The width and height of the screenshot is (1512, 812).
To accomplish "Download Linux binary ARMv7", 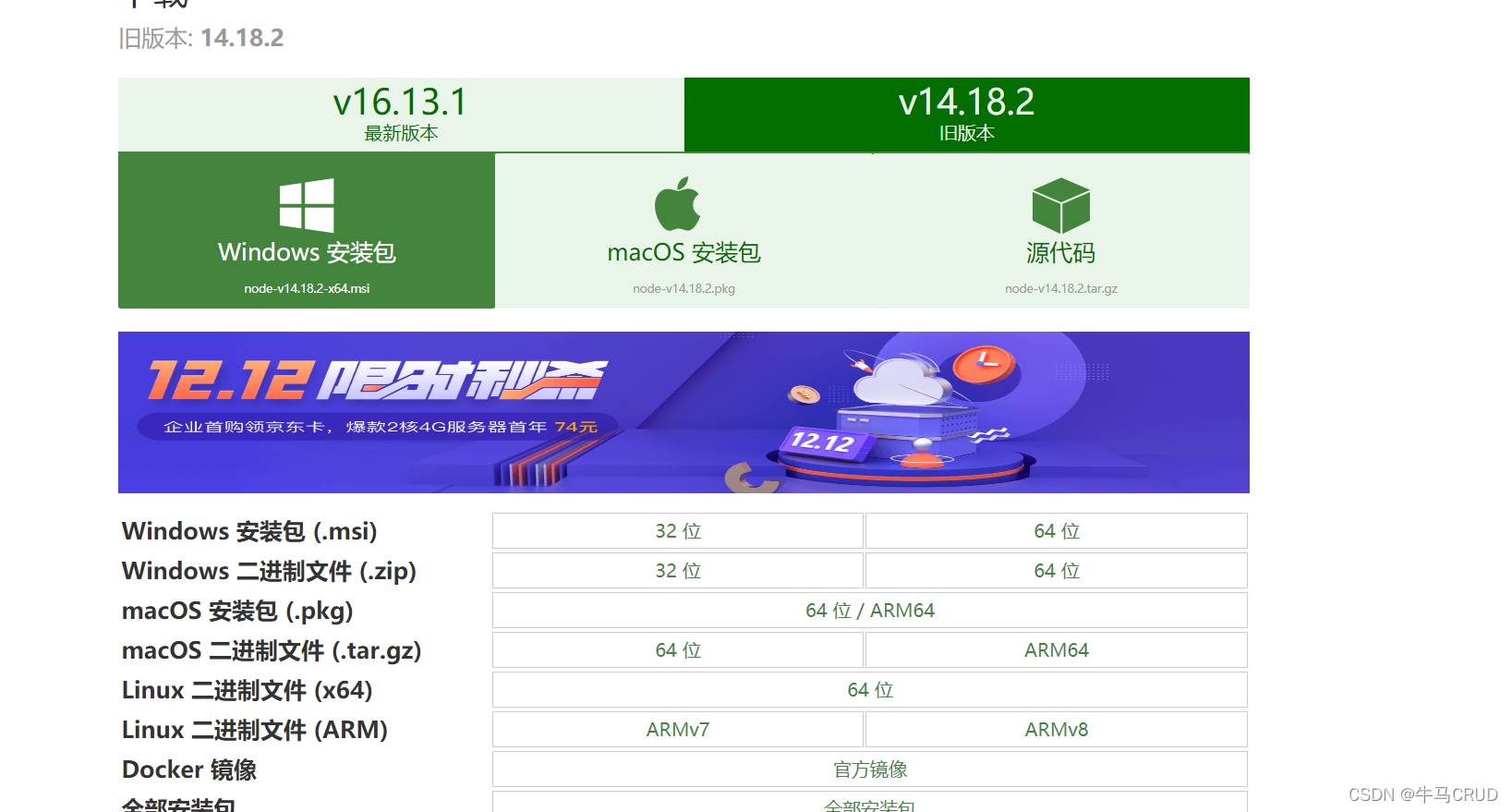I will point(678,730).
